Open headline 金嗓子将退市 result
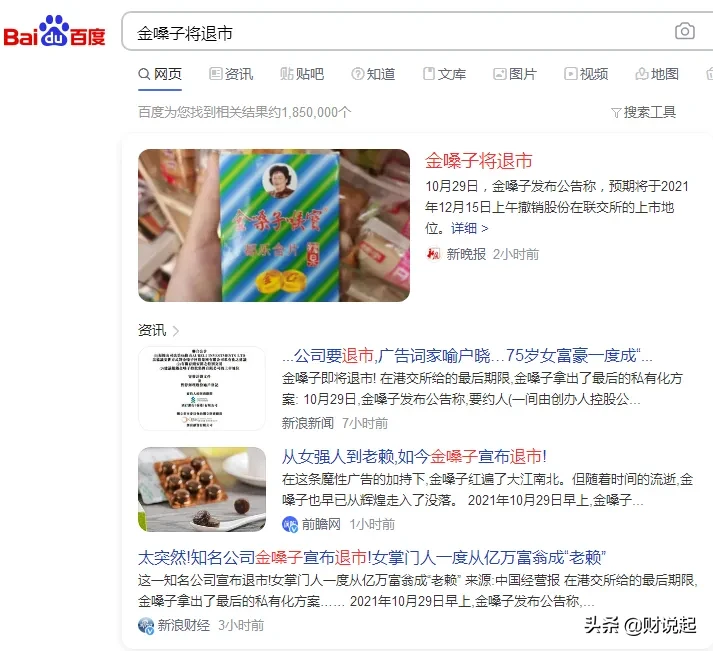The height and width of the screenshot is (651, 713). point(478,161)
